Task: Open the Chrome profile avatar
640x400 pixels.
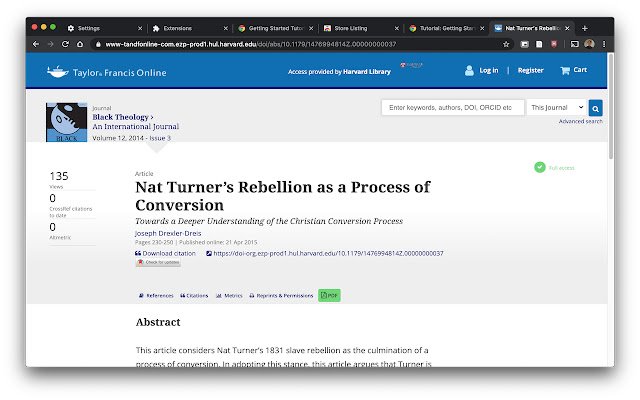Action: (x=589, y=44)
